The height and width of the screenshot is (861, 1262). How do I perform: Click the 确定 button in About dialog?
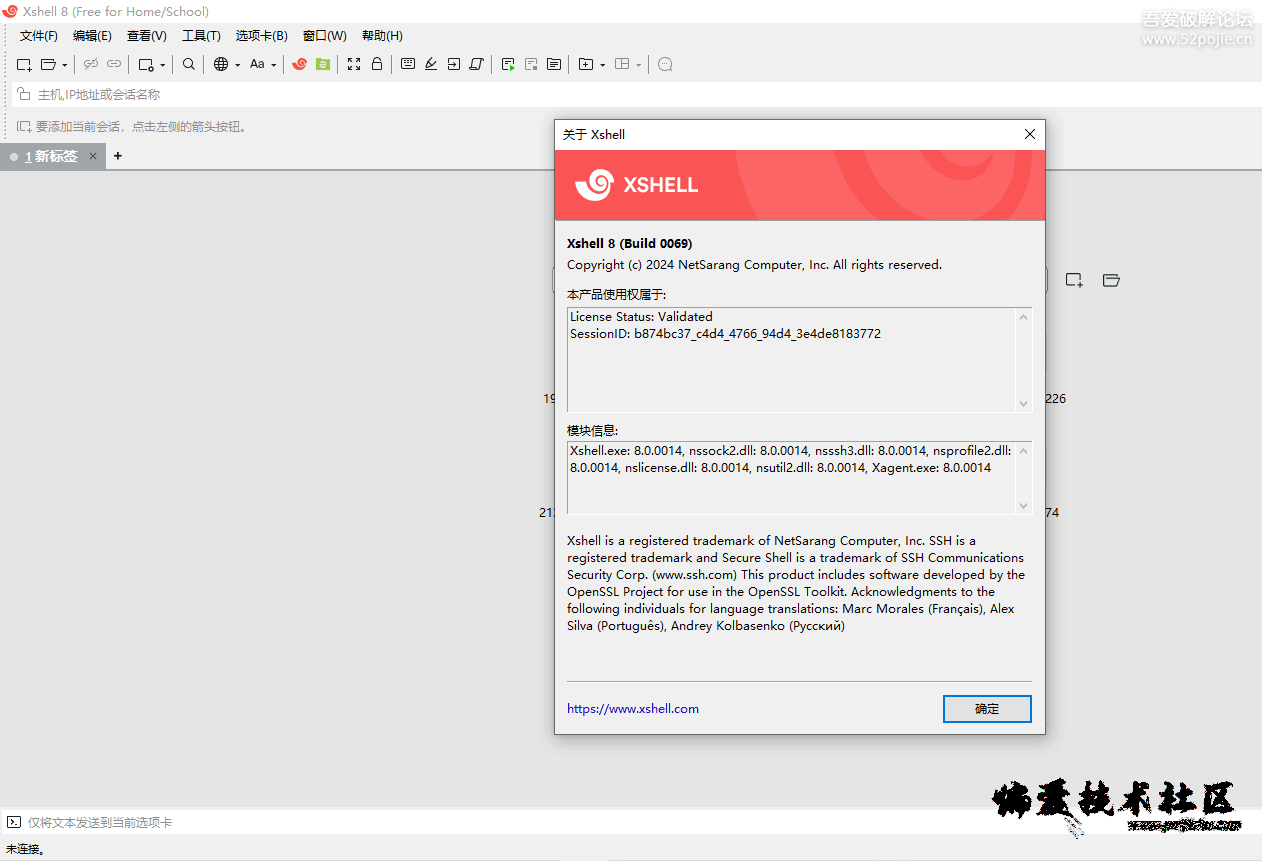(987, 708)
